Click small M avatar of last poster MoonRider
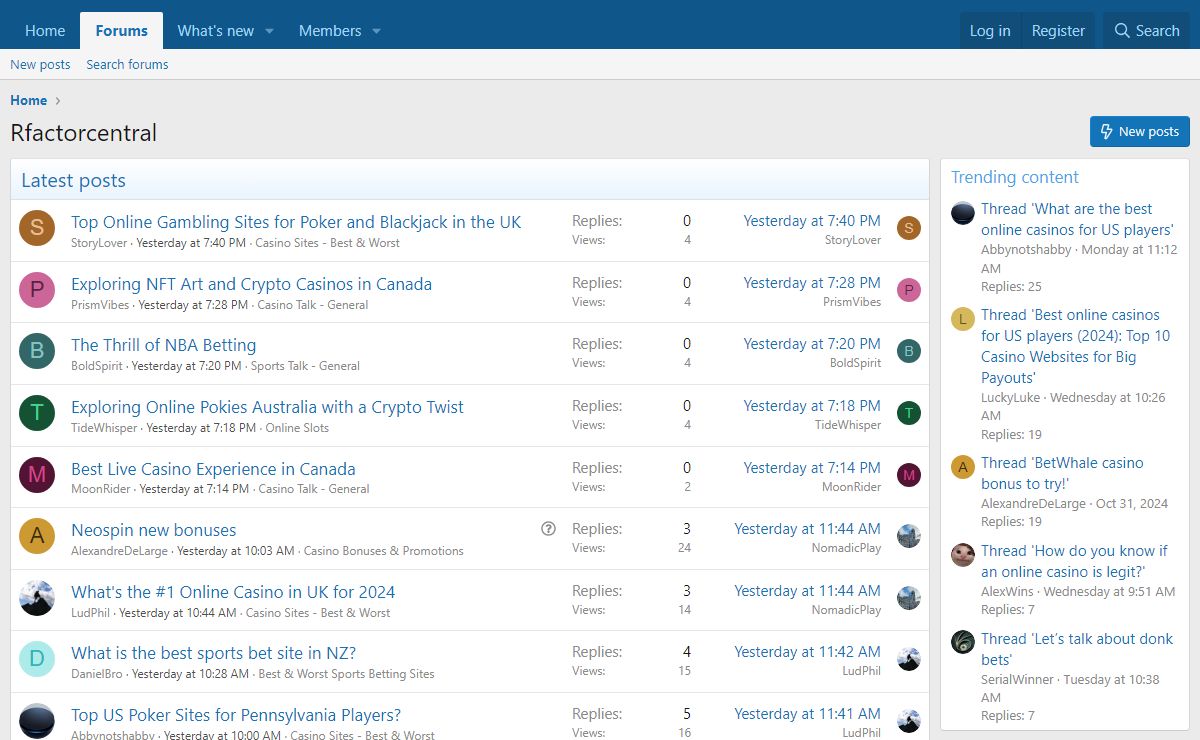 point(909,475)
